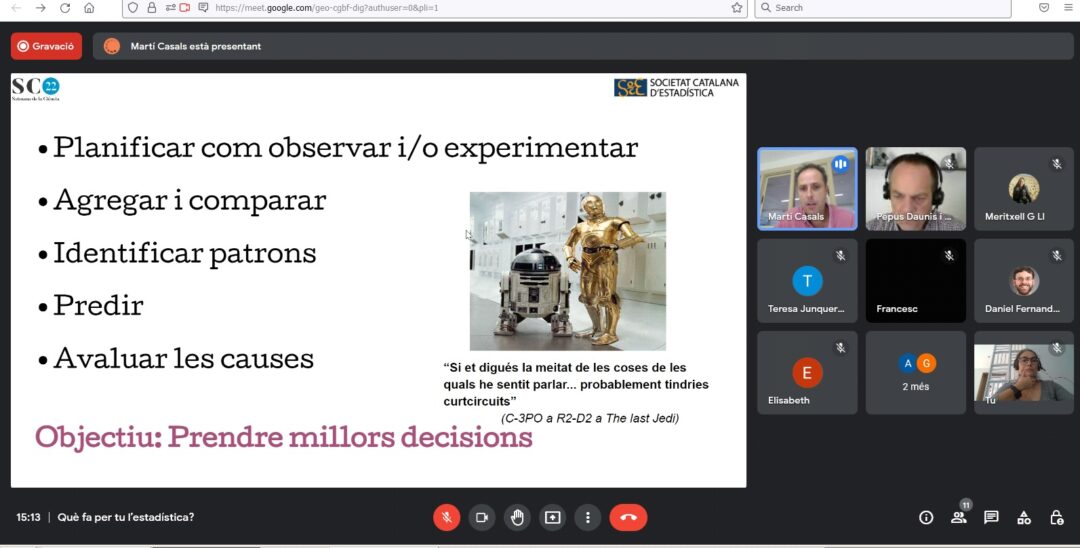Screen dimensions: 1080x548
Task: Click the 'Martí Casals està presentant' banner
Action: (x=195, y=46)
